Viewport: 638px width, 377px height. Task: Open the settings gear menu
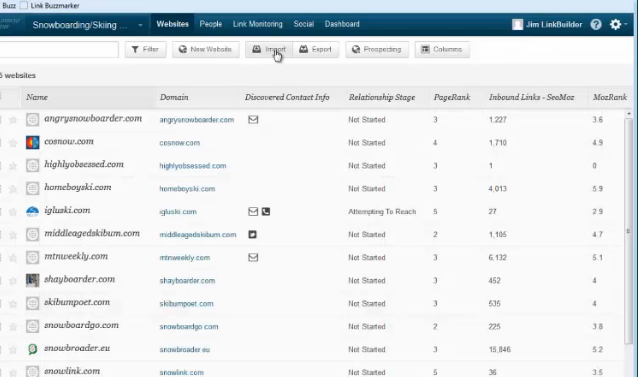(x=615, y=24)
